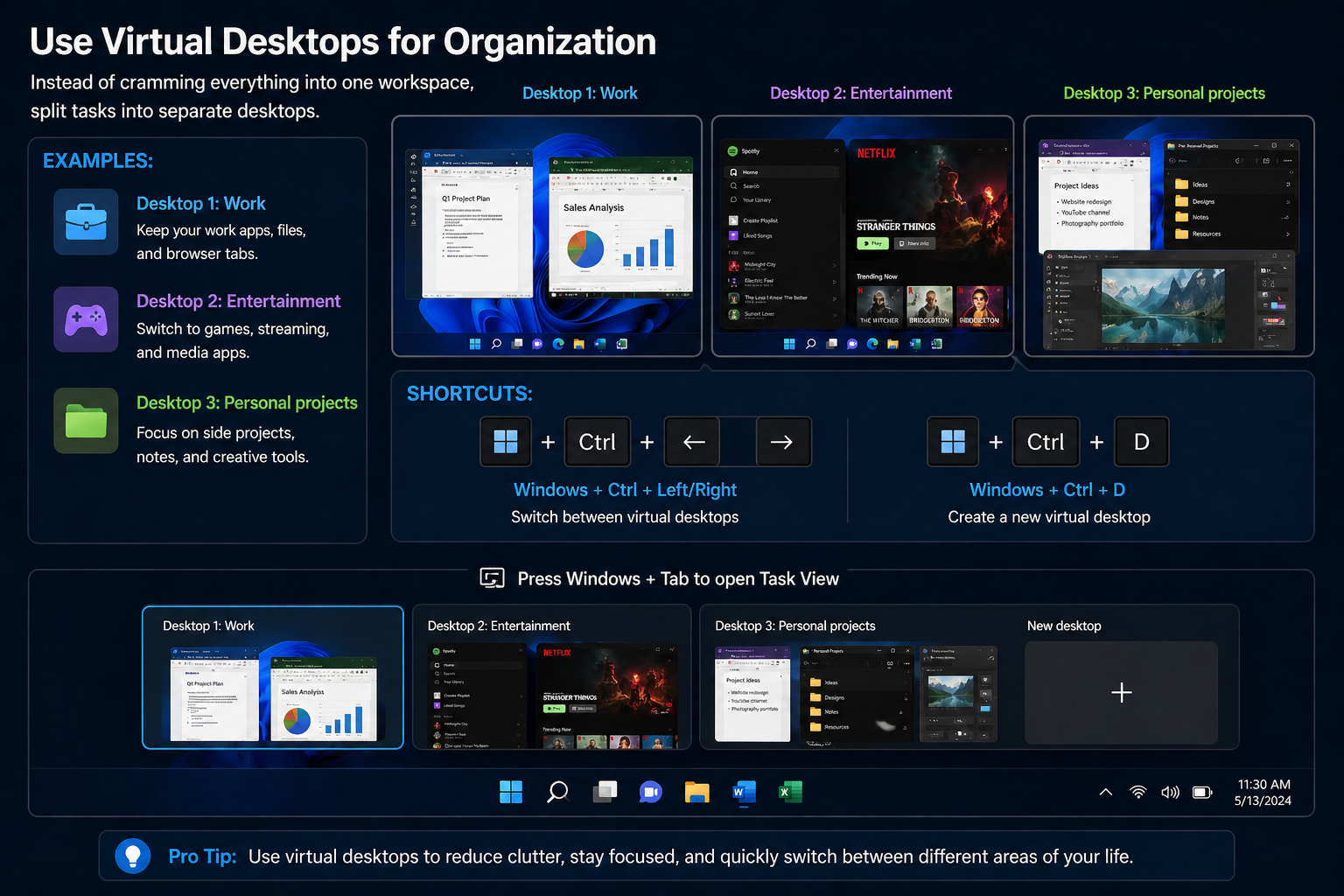Launch Chat from the bottom taskbar
This screenshot has width=1344, height=896.
[650, 792]
